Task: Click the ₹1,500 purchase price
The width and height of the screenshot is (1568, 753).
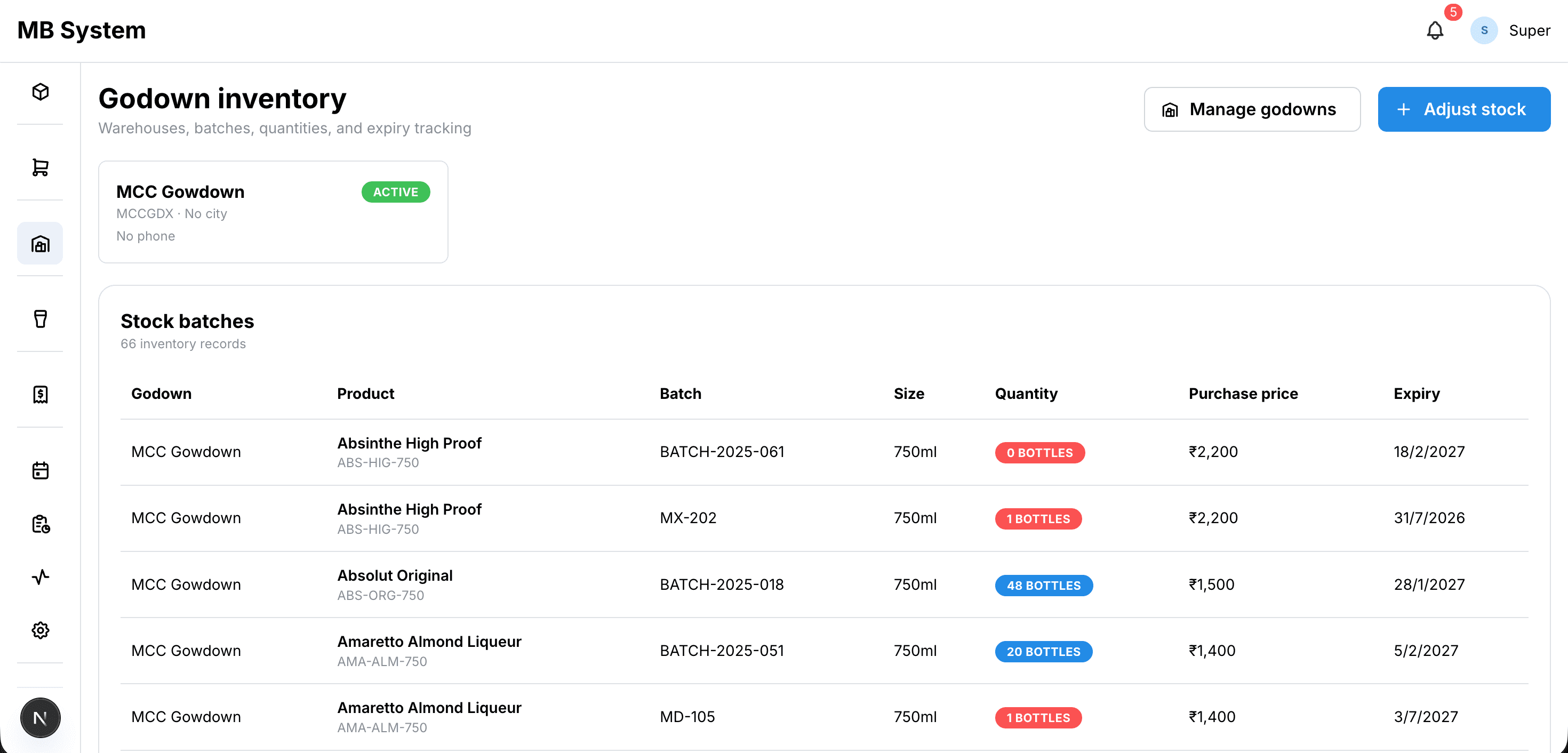Action: (1211, 585)
